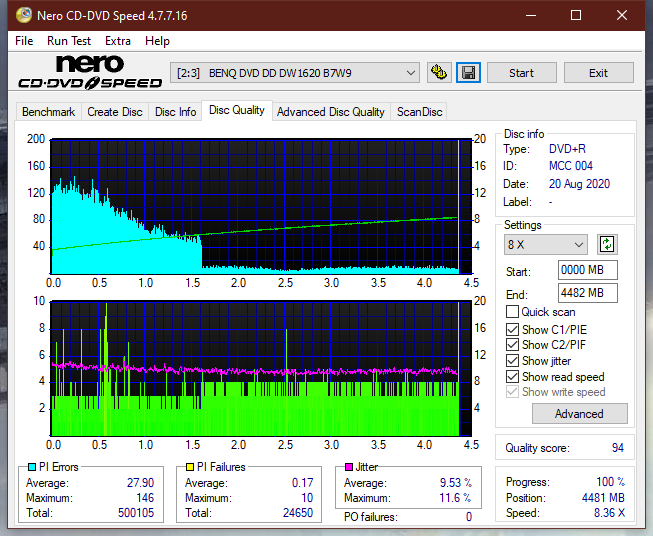Open the Run Test menu

69,41
